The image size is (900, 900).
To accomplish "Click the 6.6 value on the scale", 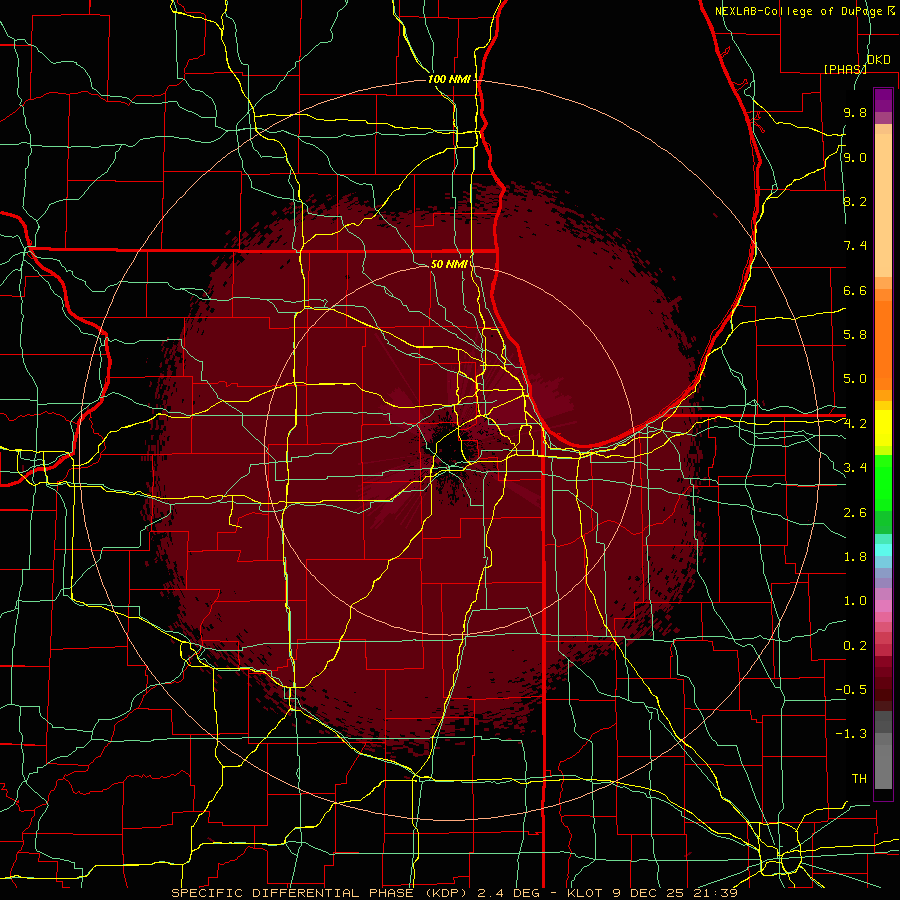I will tap(855, 290).
